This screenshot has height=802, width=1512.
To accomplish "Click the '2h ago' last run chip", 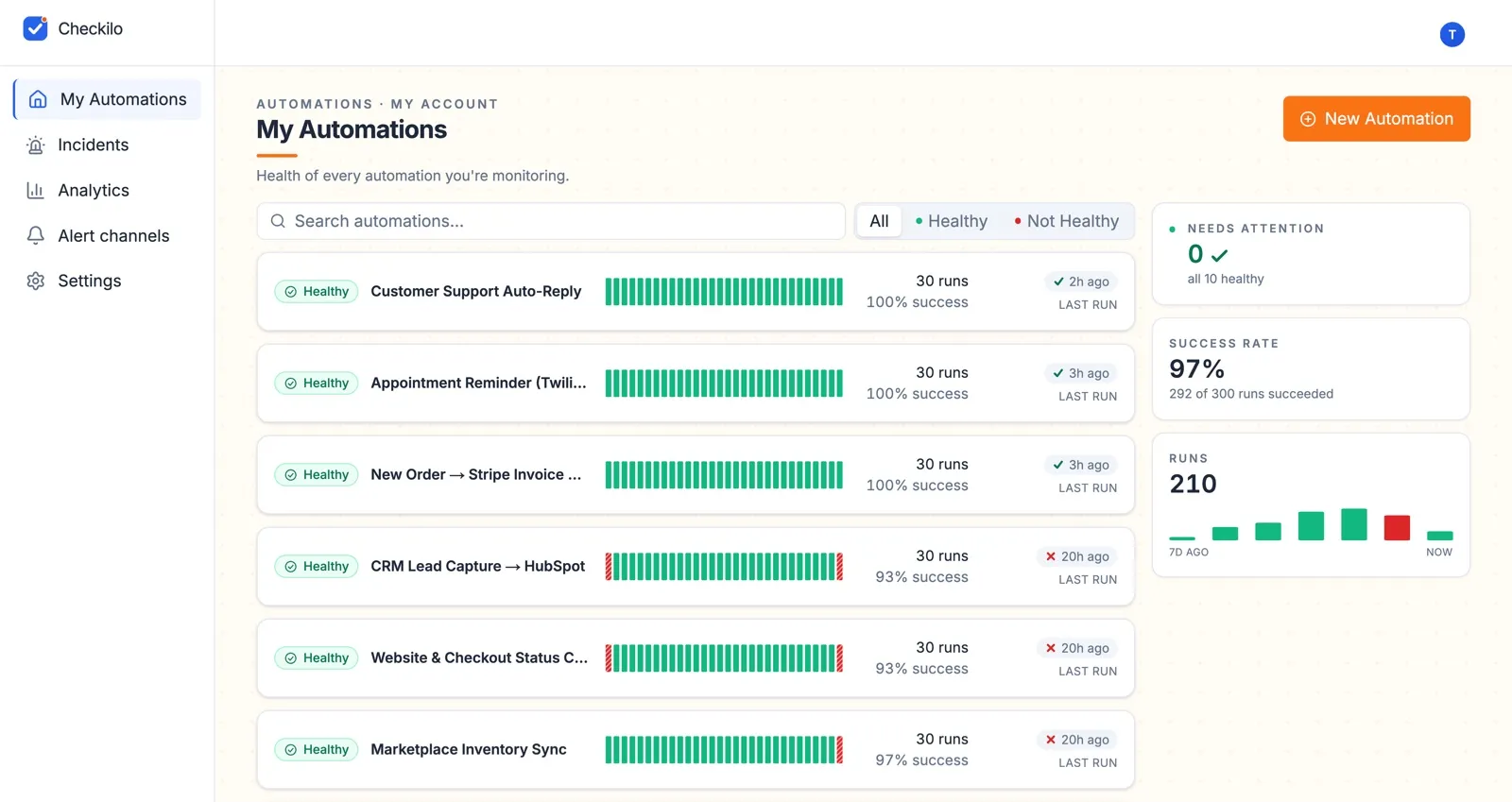I will [1081, 282].
